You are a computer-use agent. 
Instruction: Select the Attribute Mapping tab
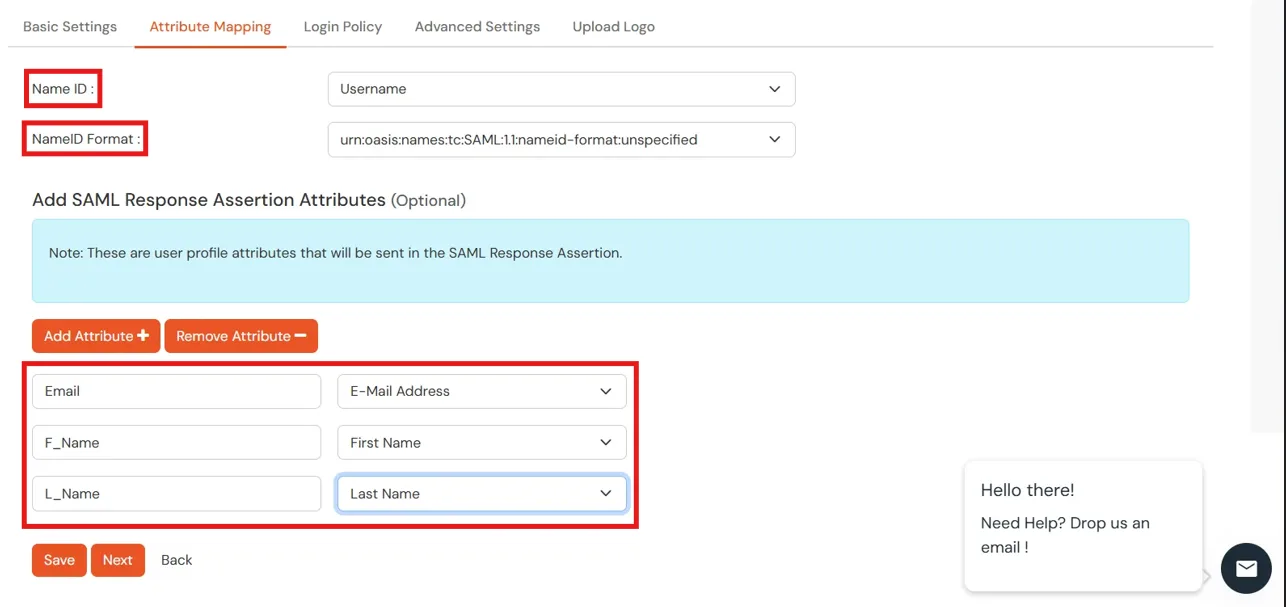(x=210, y=26)
